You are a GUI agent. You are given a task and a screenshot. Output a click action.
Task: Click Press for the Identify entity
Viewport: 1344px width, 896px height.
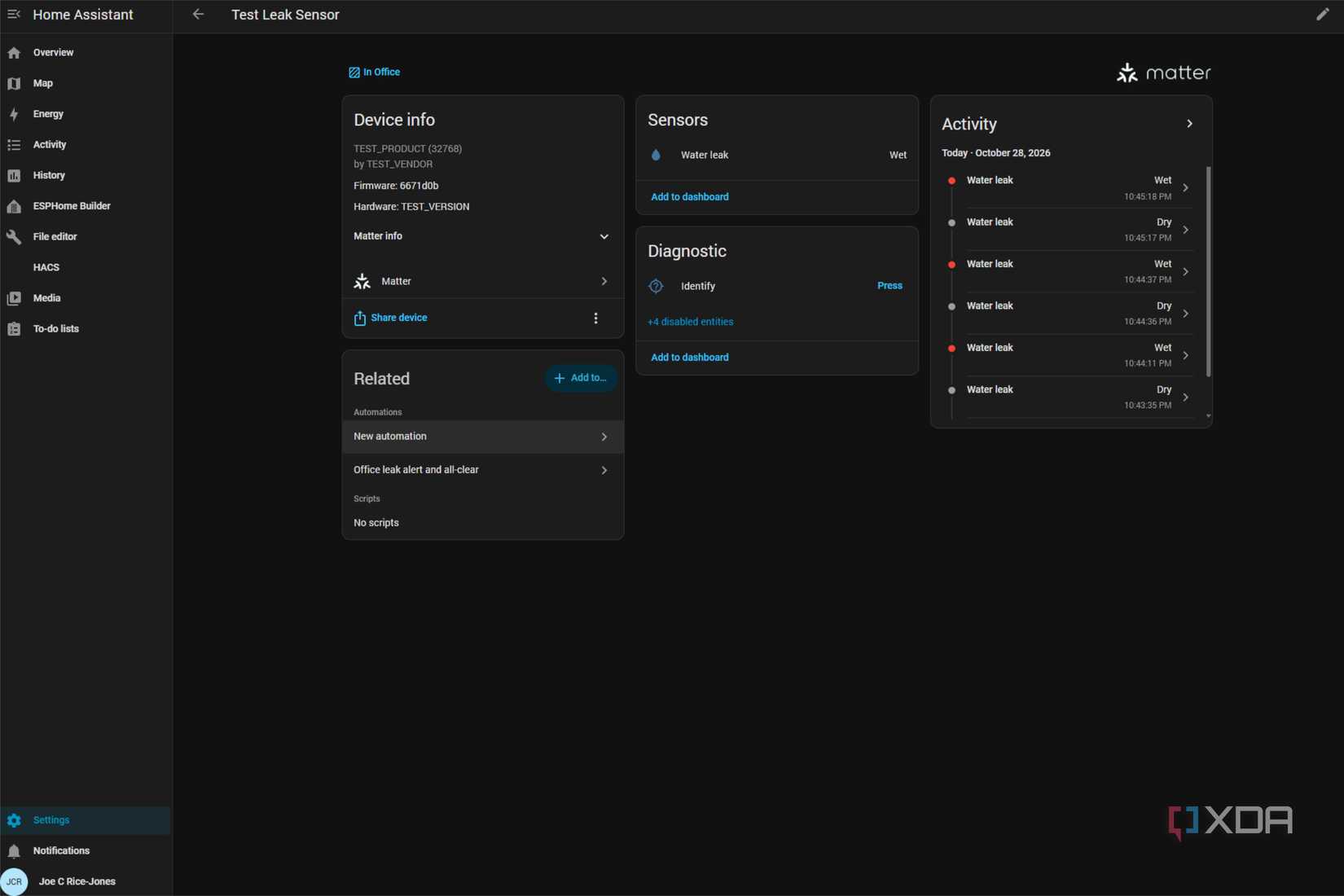pos(889,286)
